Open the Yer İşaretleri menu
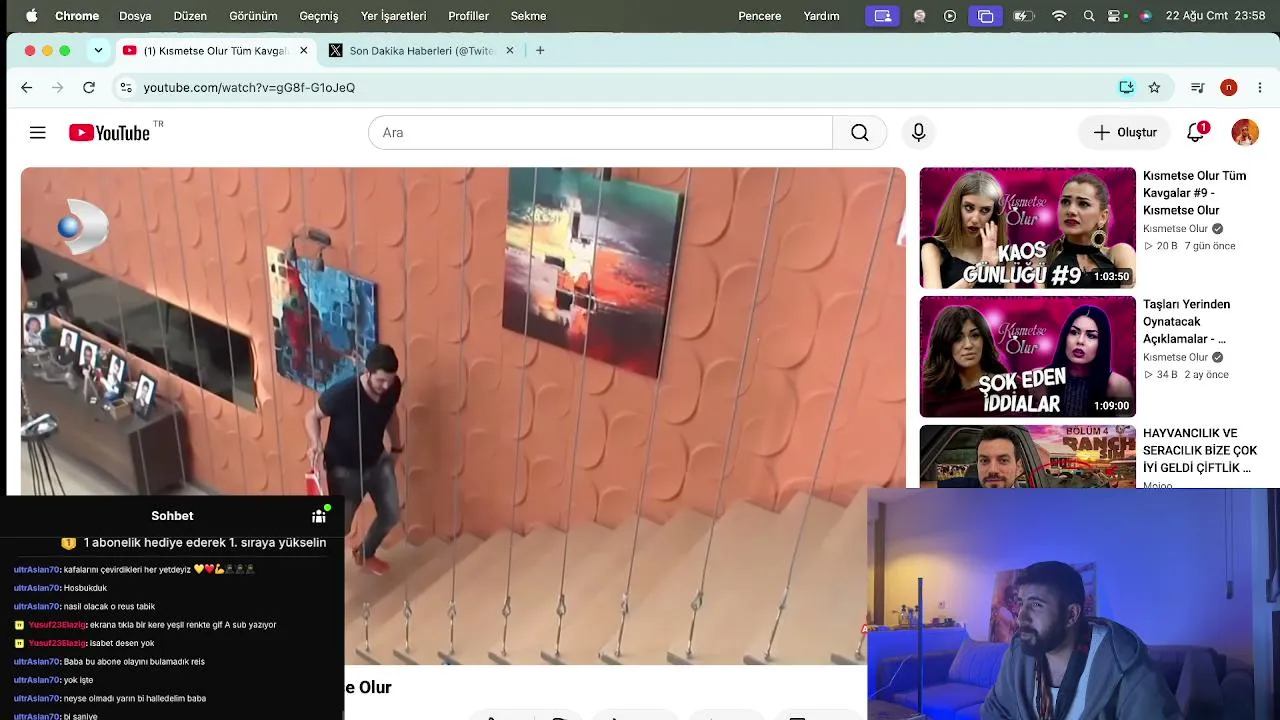The width and height of the screenshot is (1280, 720). pos(393,16)
